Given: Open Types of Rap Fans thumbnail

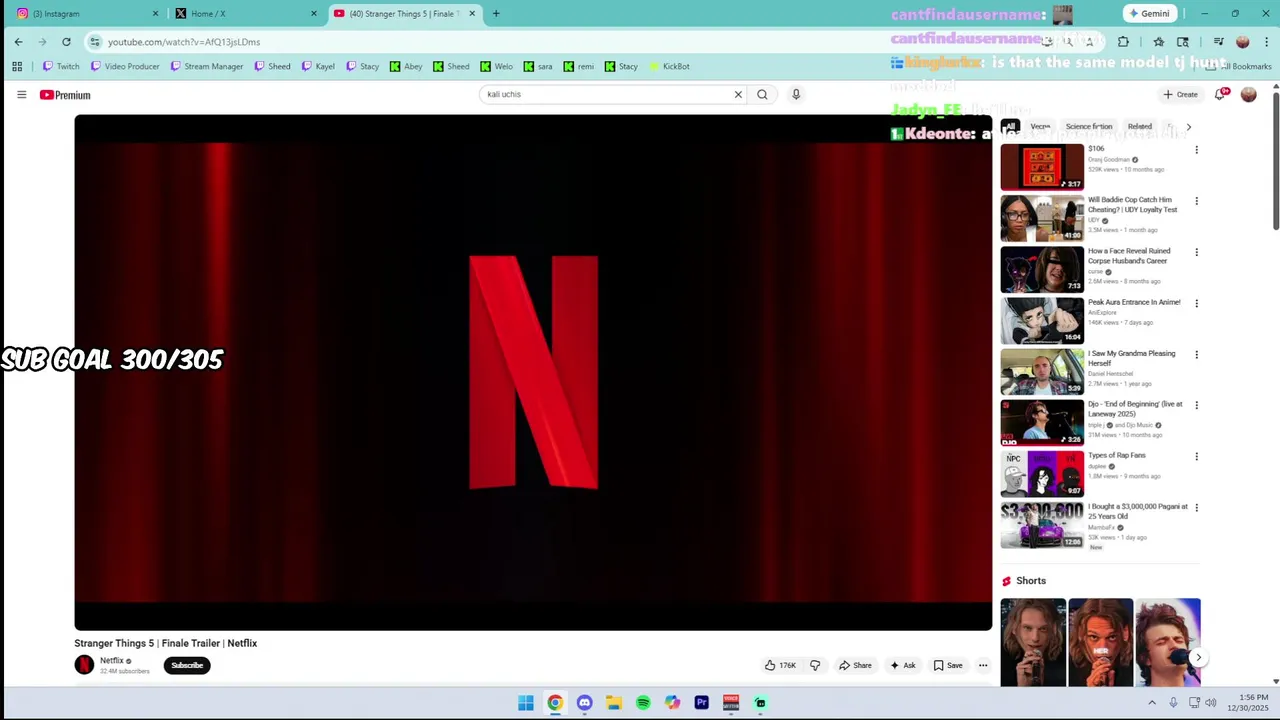Looking at the screenshot, I should [1042, 473].
